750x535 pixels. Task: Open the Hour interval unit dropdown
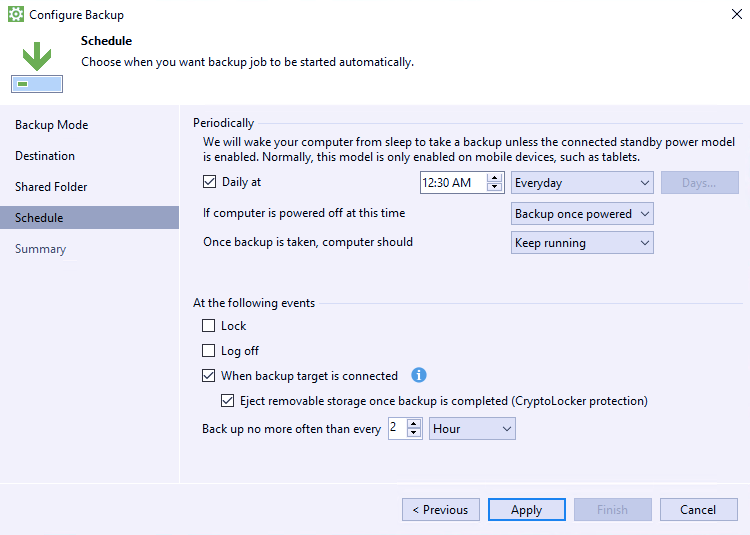pos(472,429)
